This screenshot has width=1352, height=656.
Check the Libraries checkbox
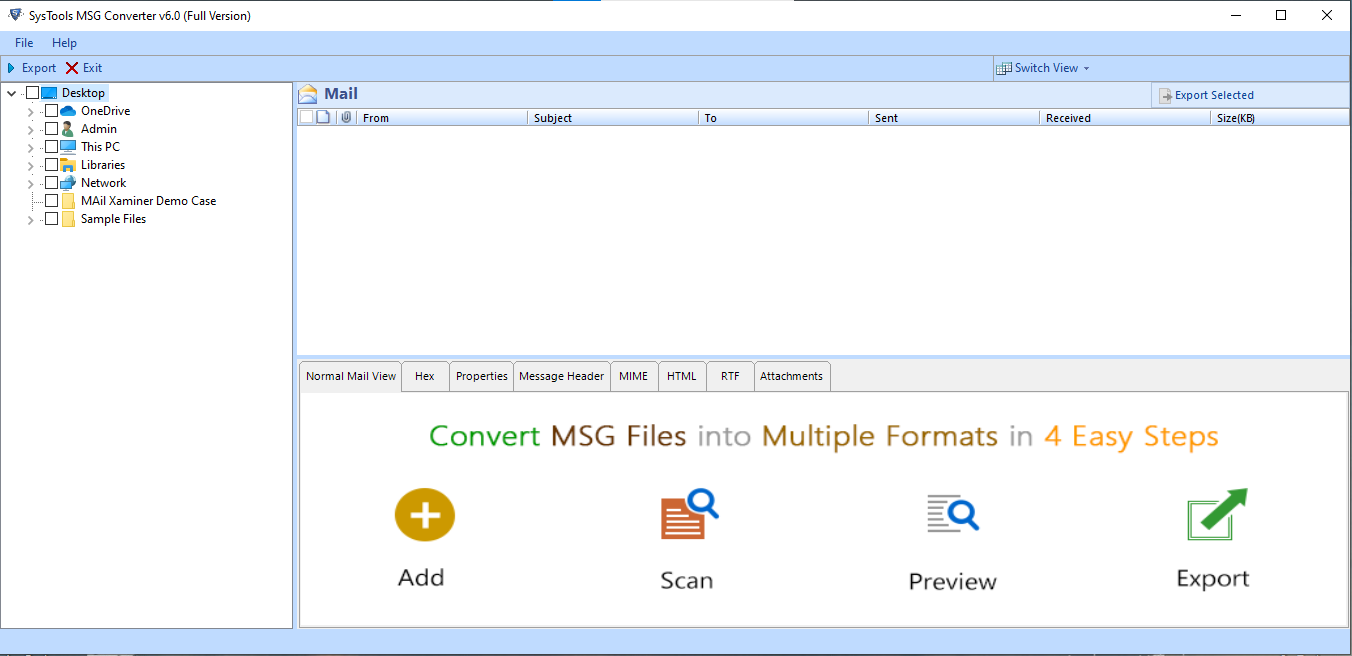coord(51,165)
